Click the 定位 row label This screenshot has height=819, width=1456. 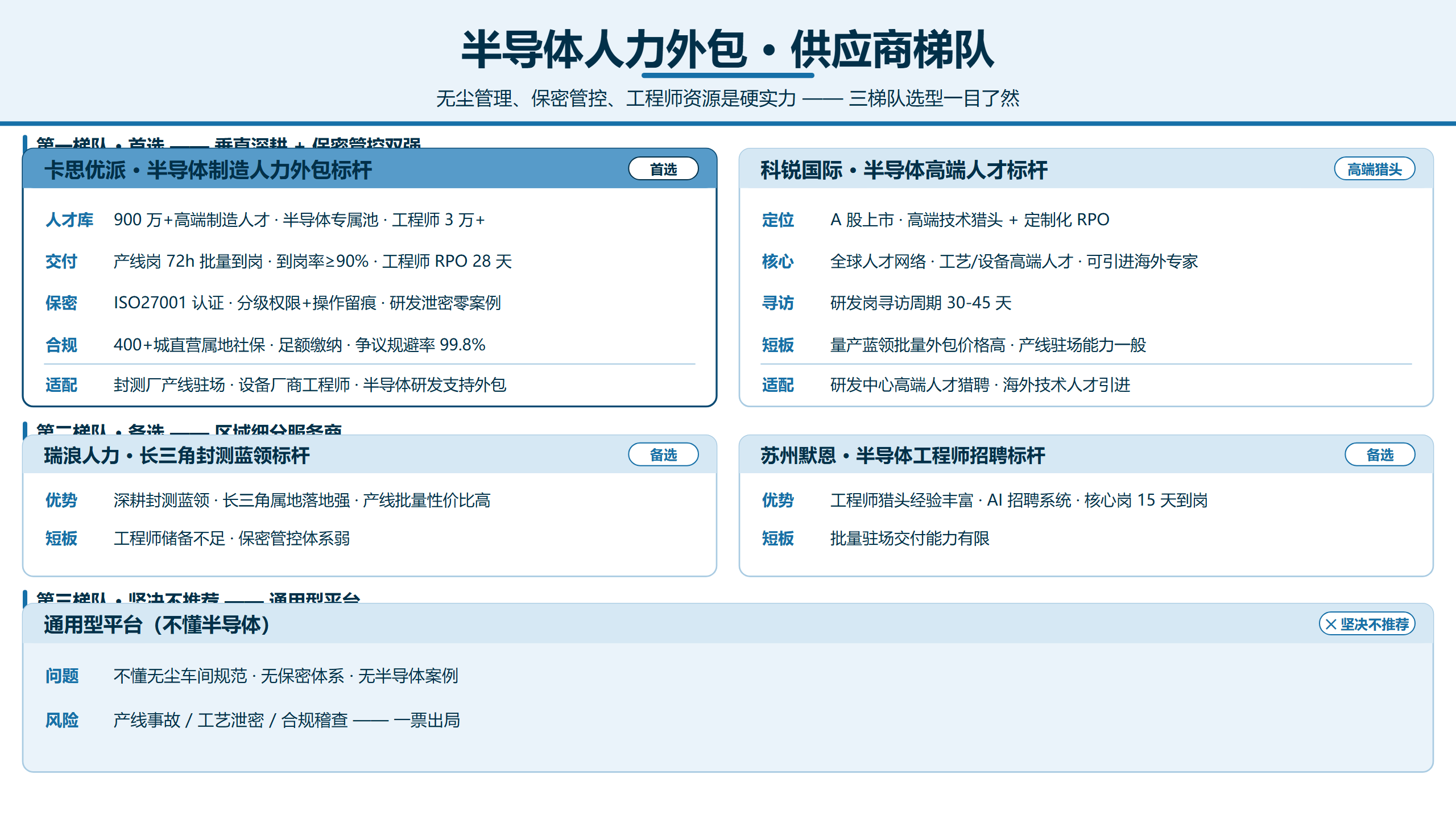click(x=778, y=220)
